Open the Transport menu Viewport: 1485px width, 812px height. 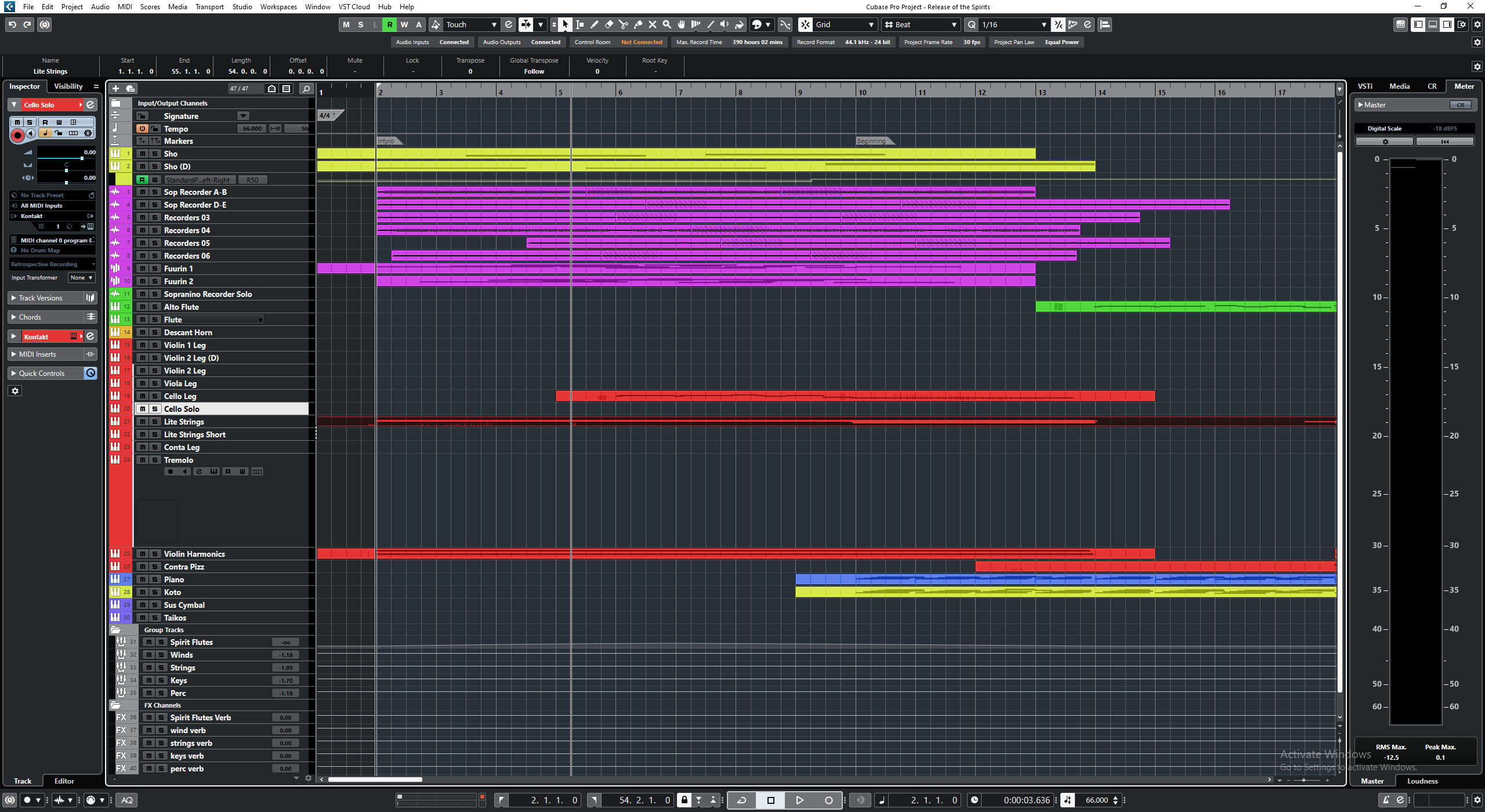(209, 6)
